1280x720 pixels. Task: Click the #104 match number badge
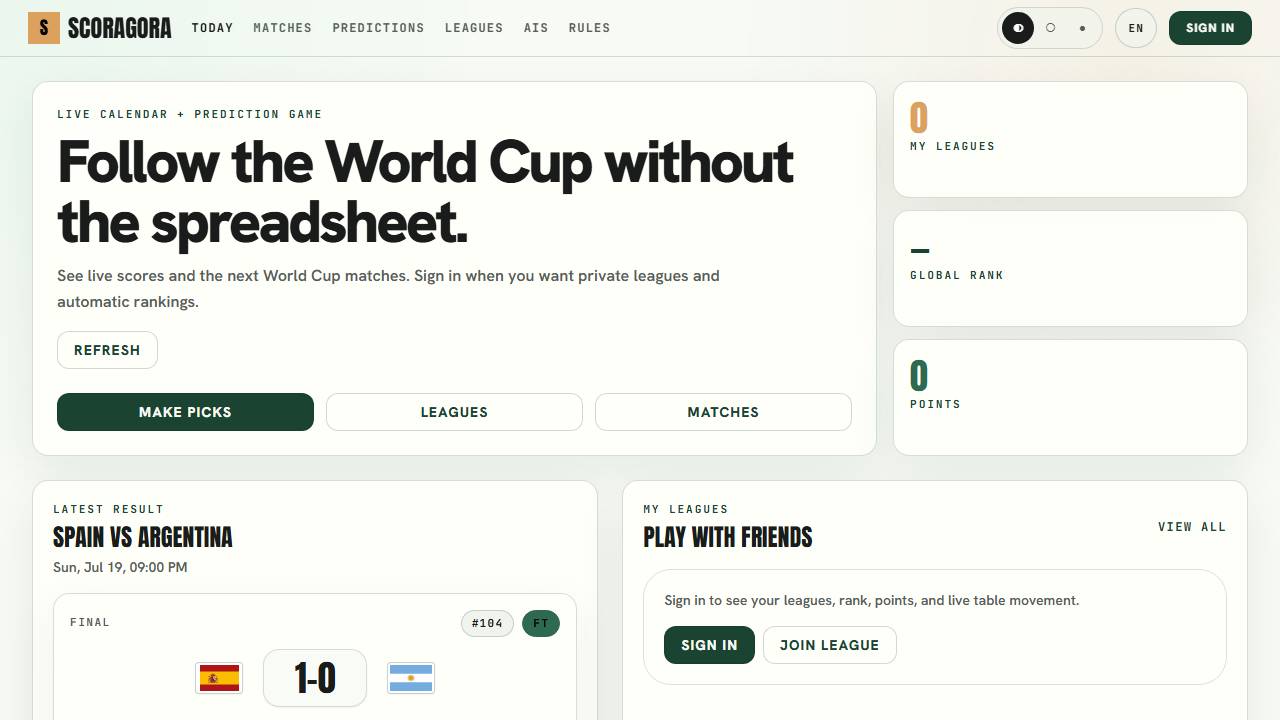tap(487, 624)
